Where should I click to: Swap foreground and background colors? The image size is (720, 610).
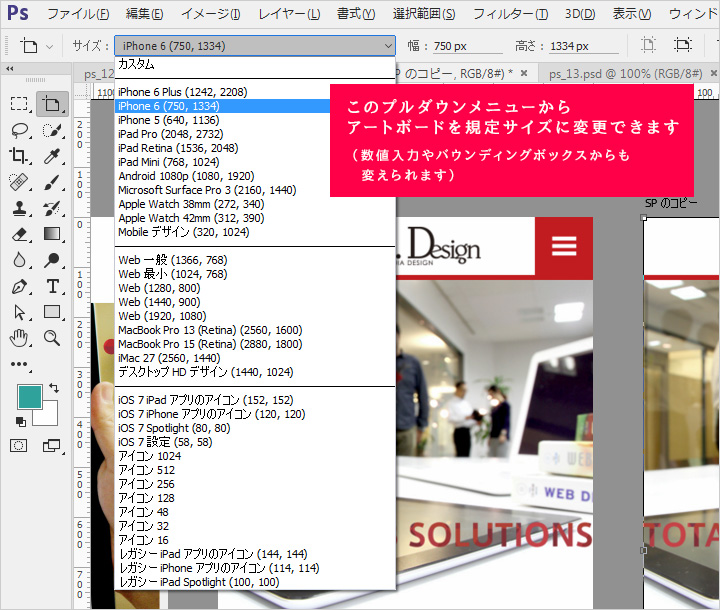pyautogui.click(x=54, y=388)
